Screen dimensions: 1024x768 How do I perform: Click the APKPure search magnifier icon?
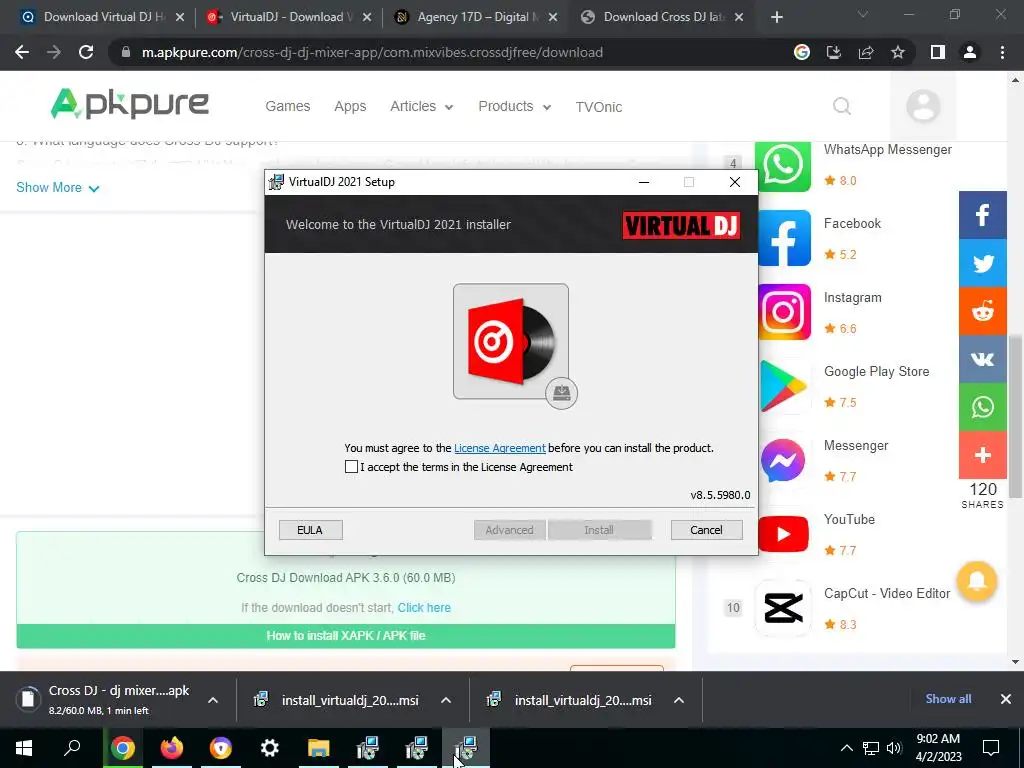(x=842, y=106)
